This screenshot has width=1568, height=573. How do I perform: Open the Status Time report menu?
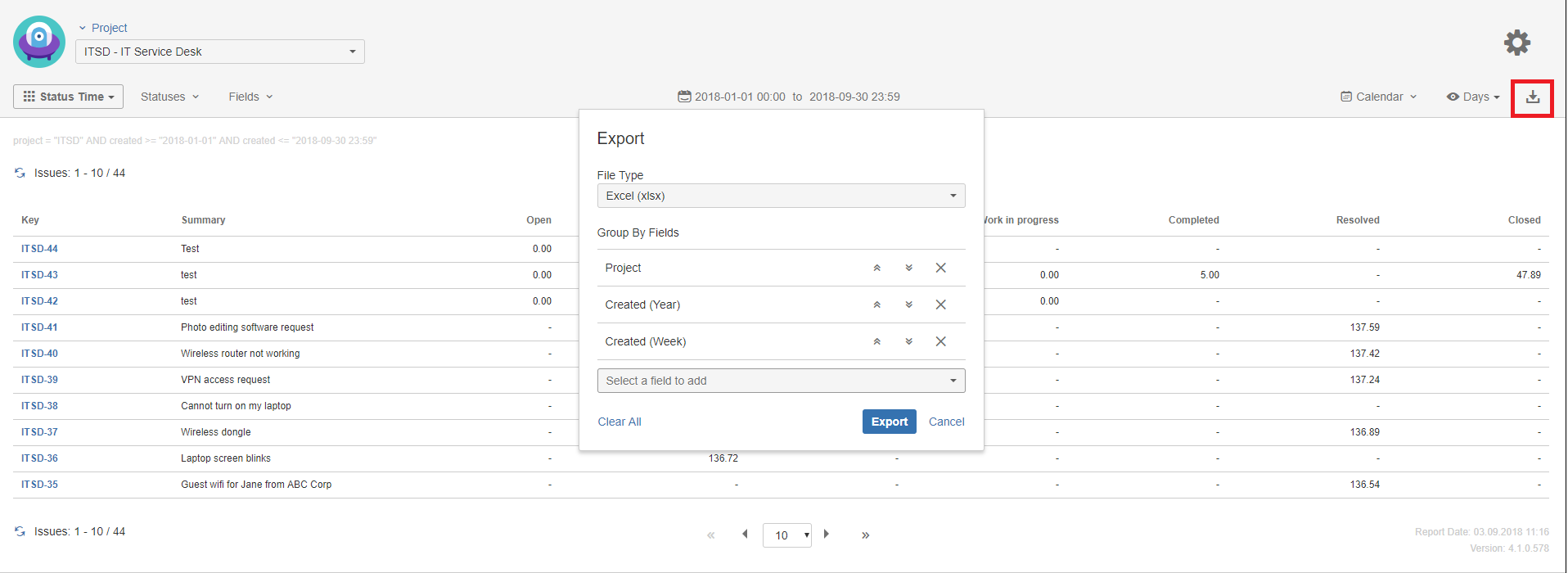pos(69,97)
